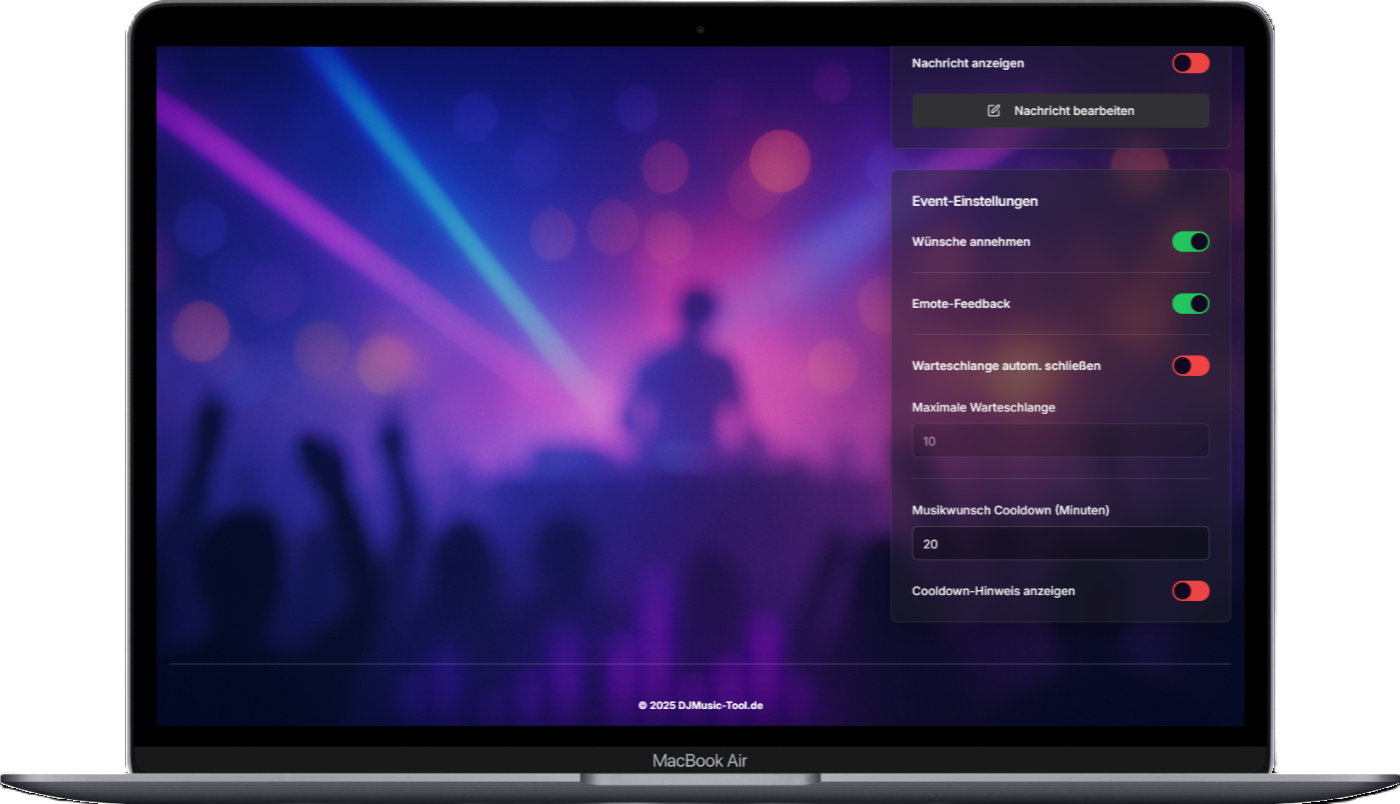1400x804 pixels.
Task: Click the Musikwunsch Cooldown (Minuten) label
Action: pos(1010,510)
